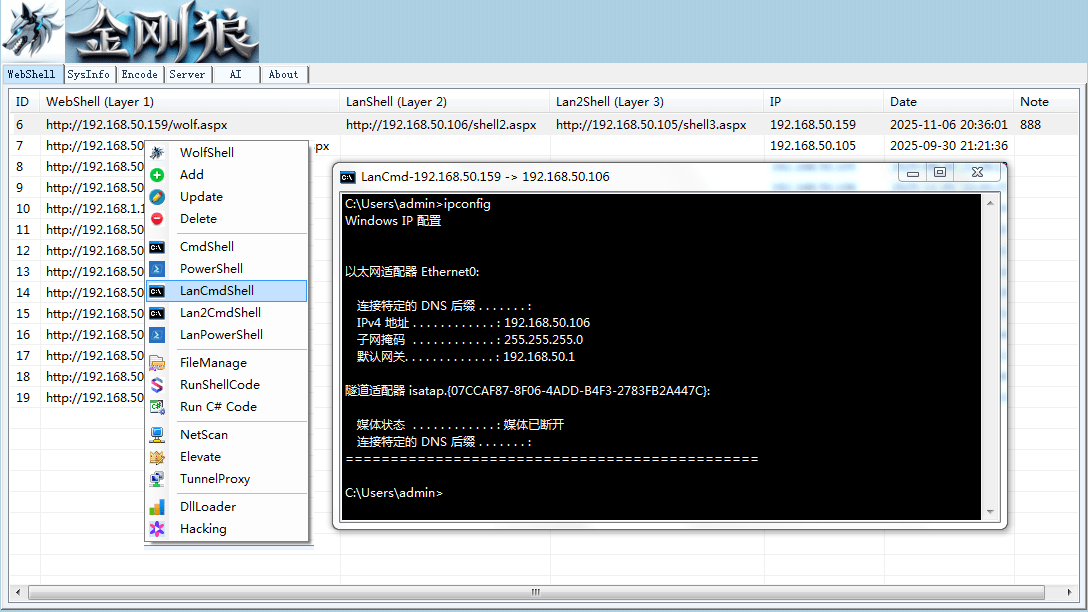This screenshot has width=1088, height=612.
Task: Click the Hacking flower icon
Action: (x=157, y=529)
